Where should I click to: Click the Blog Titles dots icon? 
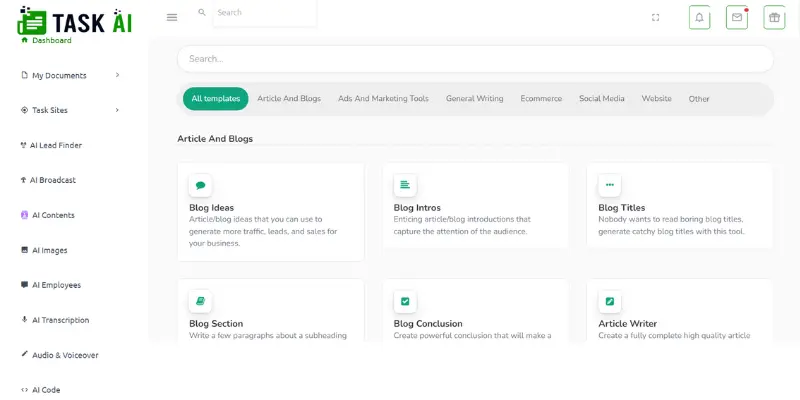click(x=610, y=185)
